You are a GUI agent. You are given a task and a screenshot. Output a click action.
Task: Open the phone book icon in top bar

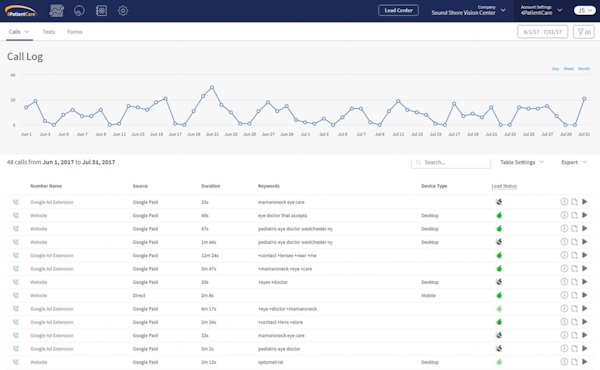tap(101, 11)
